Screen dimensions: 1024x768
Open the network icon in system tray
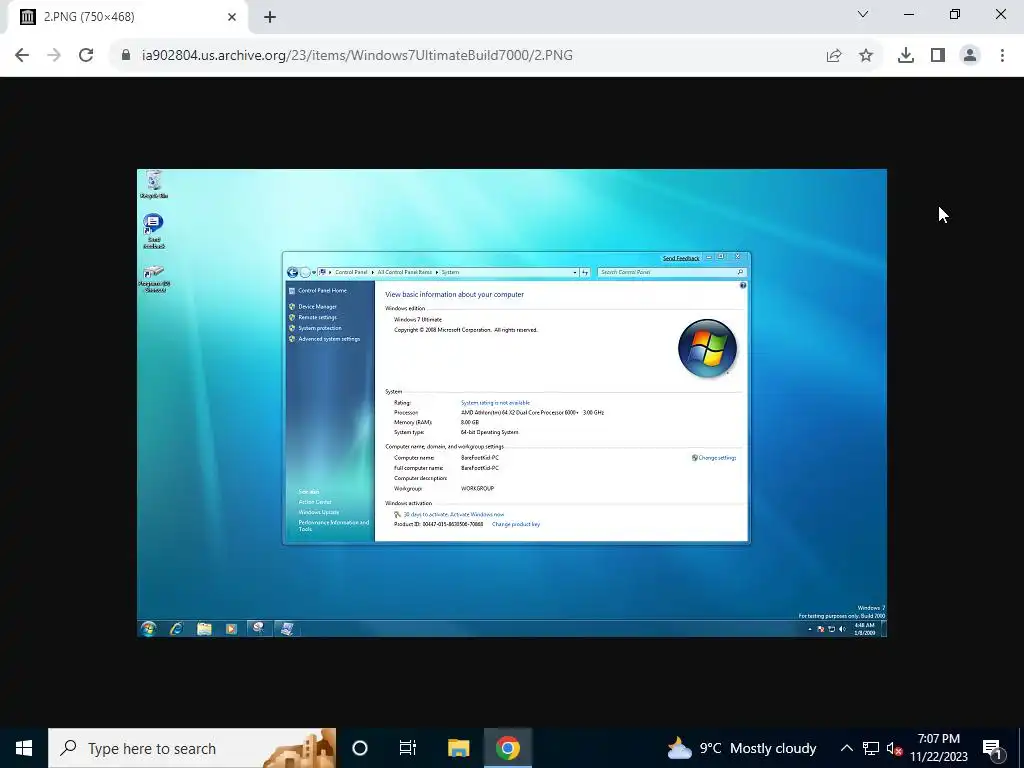click(x=871, y=748)
